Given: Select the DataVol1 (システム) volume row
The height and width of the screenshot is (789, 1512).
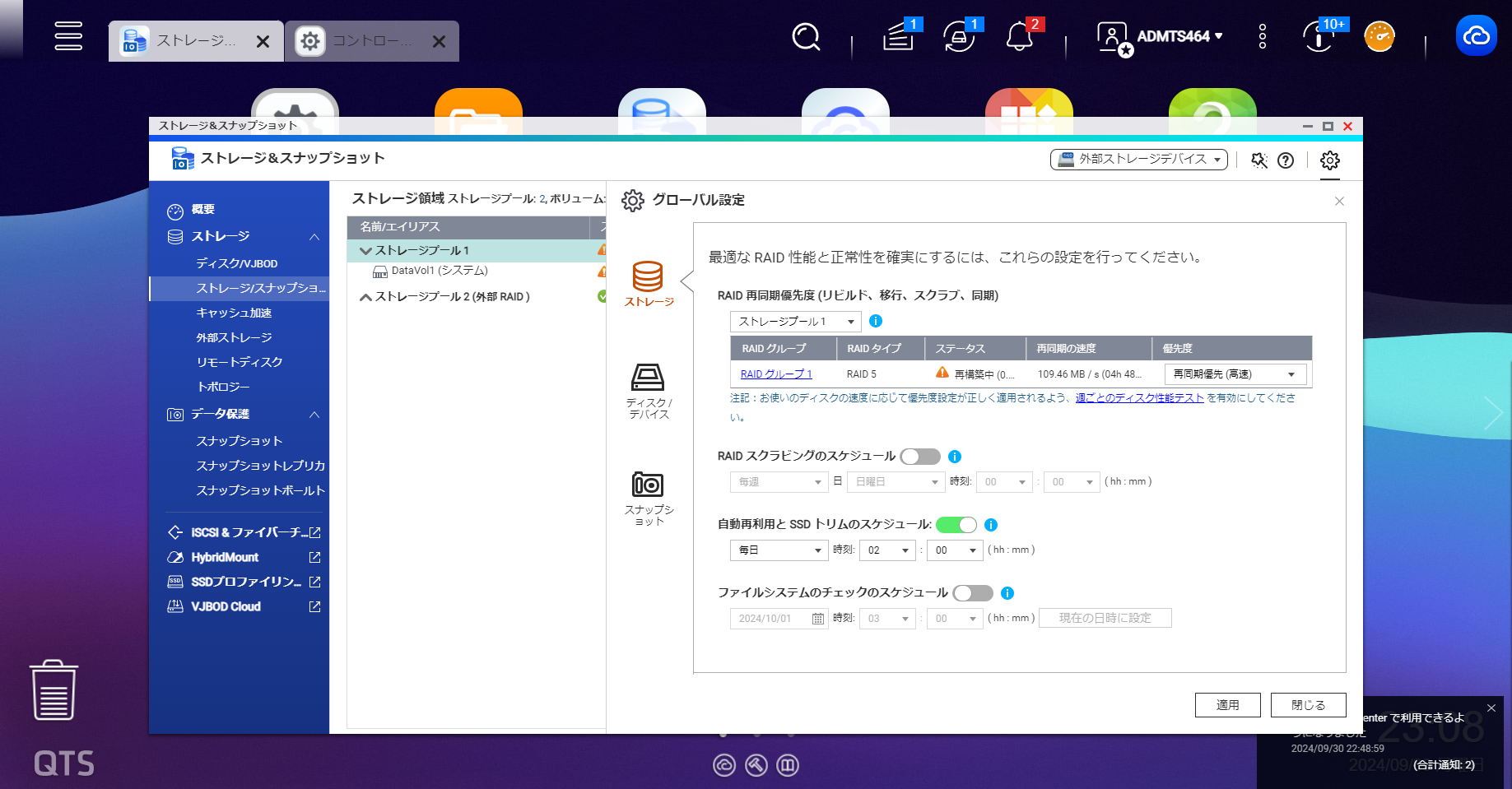Looking at the screenshot, I should 477,271.
